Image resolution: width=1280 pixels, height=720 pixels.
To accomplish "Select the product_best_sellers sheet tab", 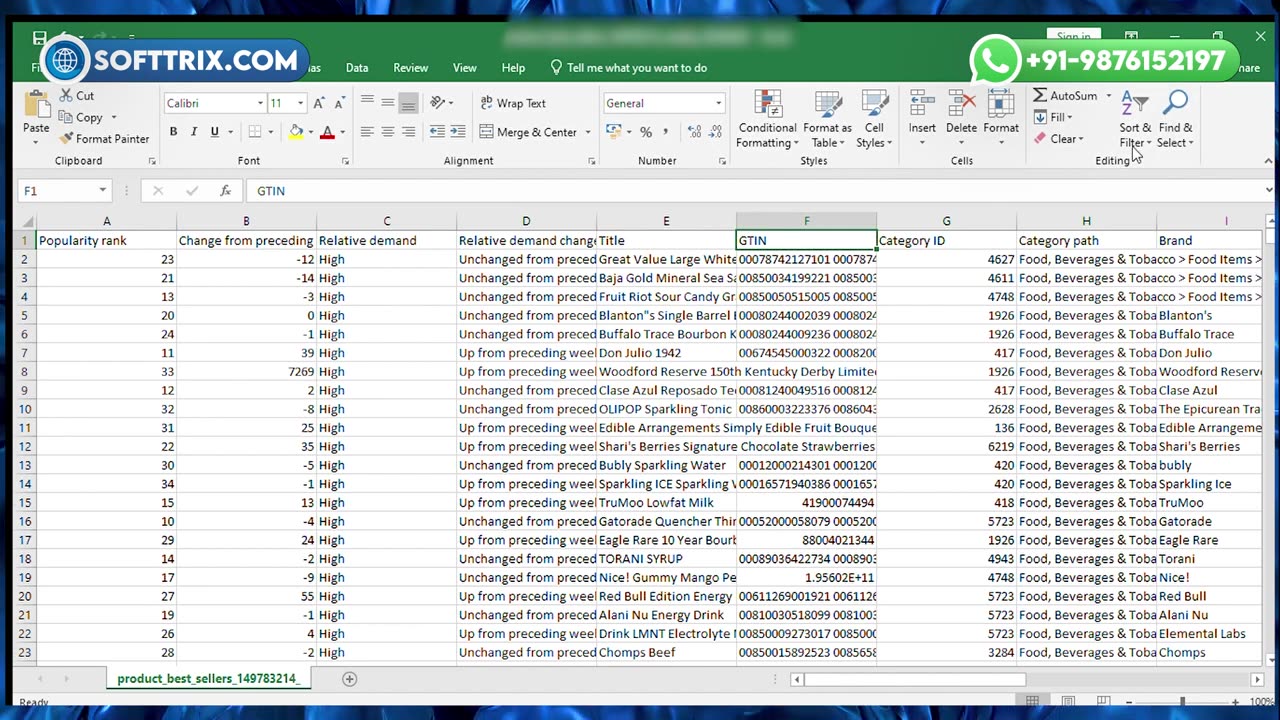I will click(208, 679).
